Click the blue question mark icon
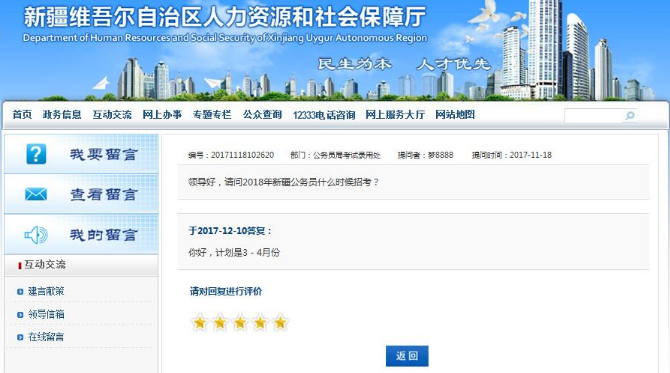Viewport: 670px width, 373px height. [x=36, y=154]
